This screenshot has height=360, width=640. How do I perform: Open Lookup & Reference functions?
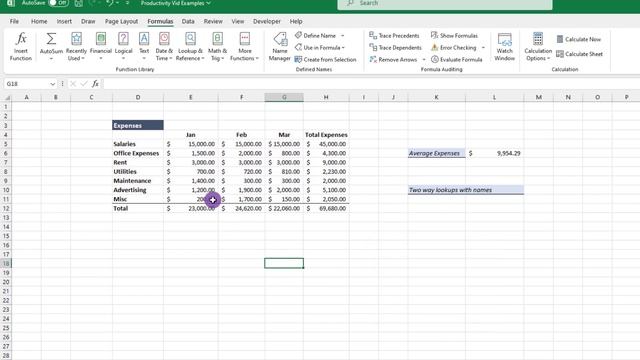pyautogui.click(x=190, y=47)
